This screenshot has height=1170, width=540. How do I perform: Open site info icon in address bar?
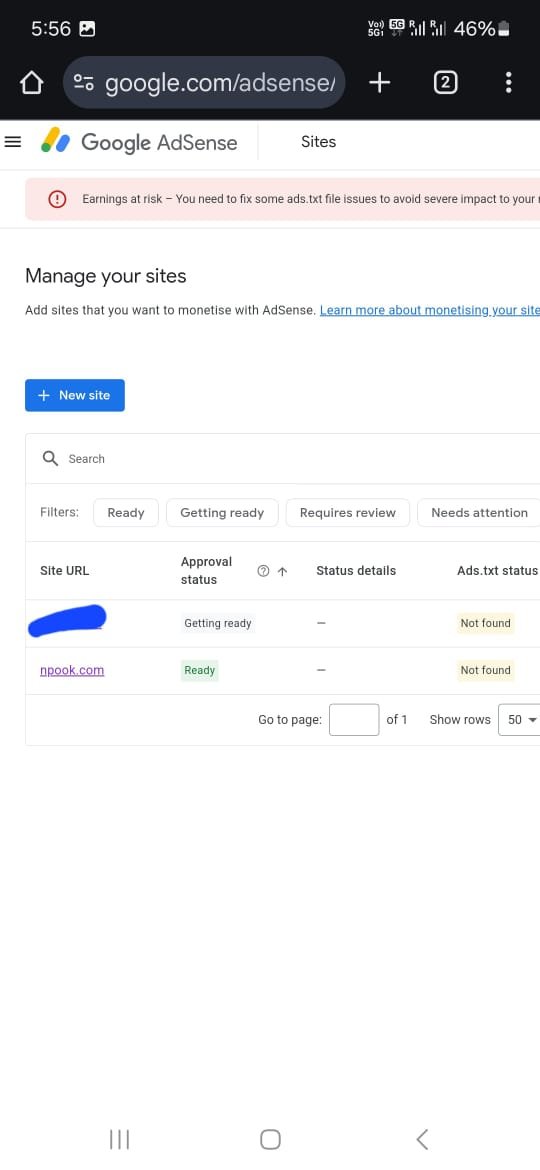click(x=84, y=83)
